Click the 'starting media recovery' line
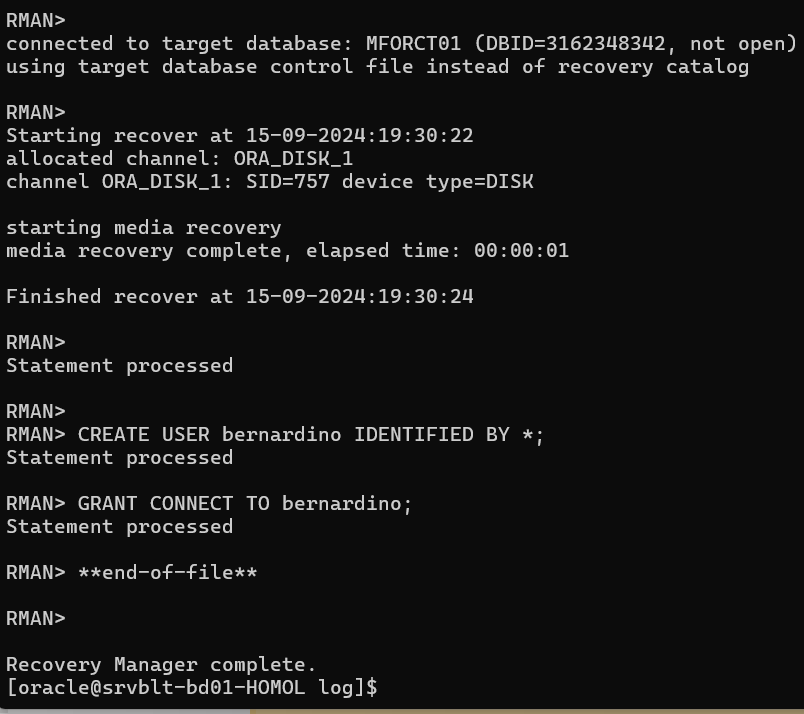 [144, 228]
